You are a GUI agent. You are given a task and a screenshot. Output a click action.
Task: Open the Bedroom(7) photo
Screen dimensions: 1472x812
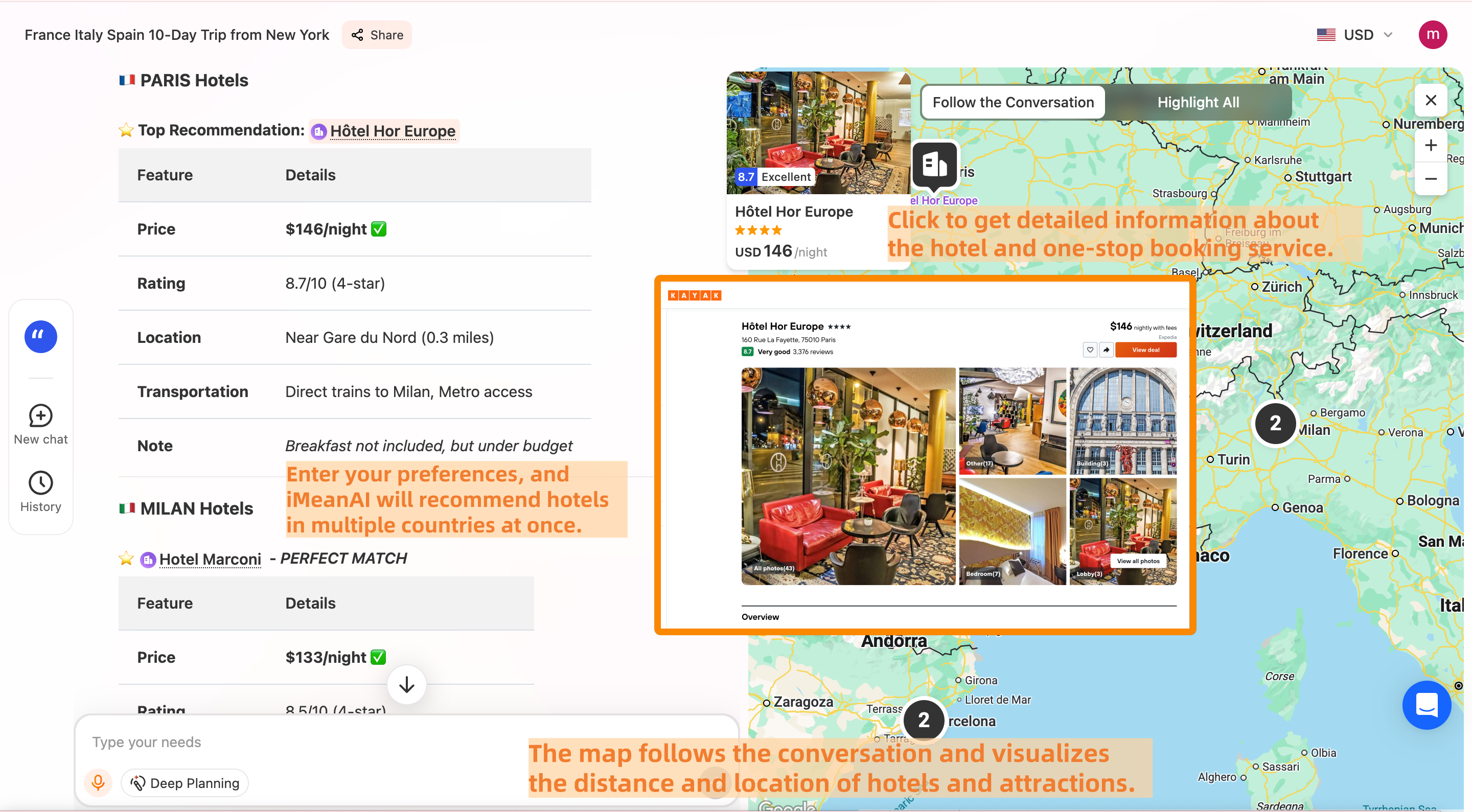(x=1011, y=531)
